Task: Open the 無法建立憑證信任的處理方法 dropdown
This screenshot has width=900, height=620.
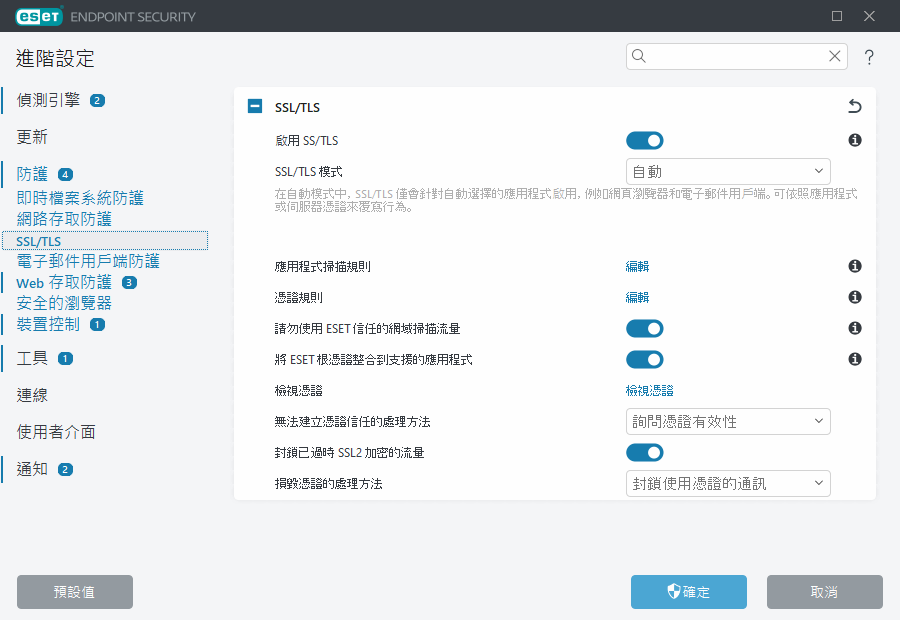Action: [x=728, y=421]
